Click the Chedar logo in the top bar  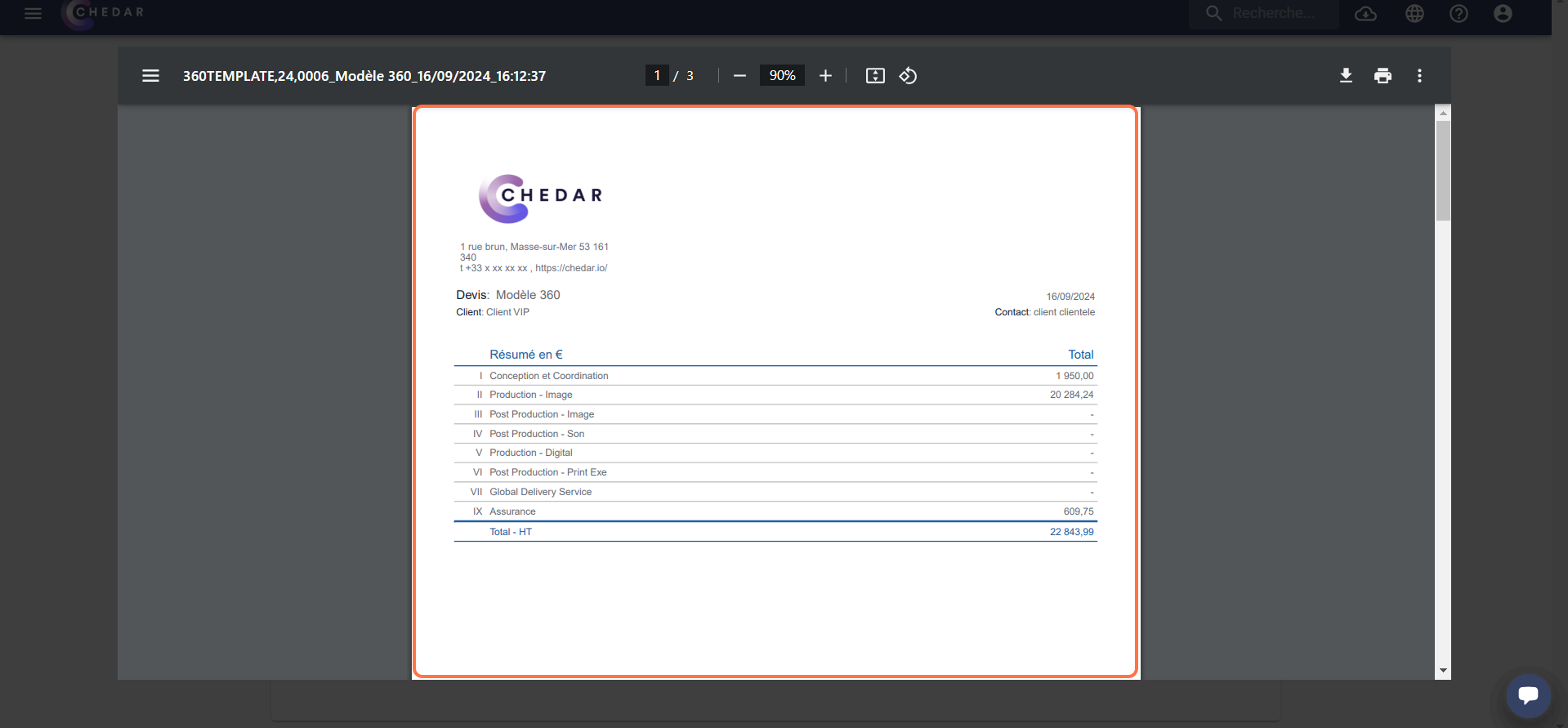coord(103,14)
